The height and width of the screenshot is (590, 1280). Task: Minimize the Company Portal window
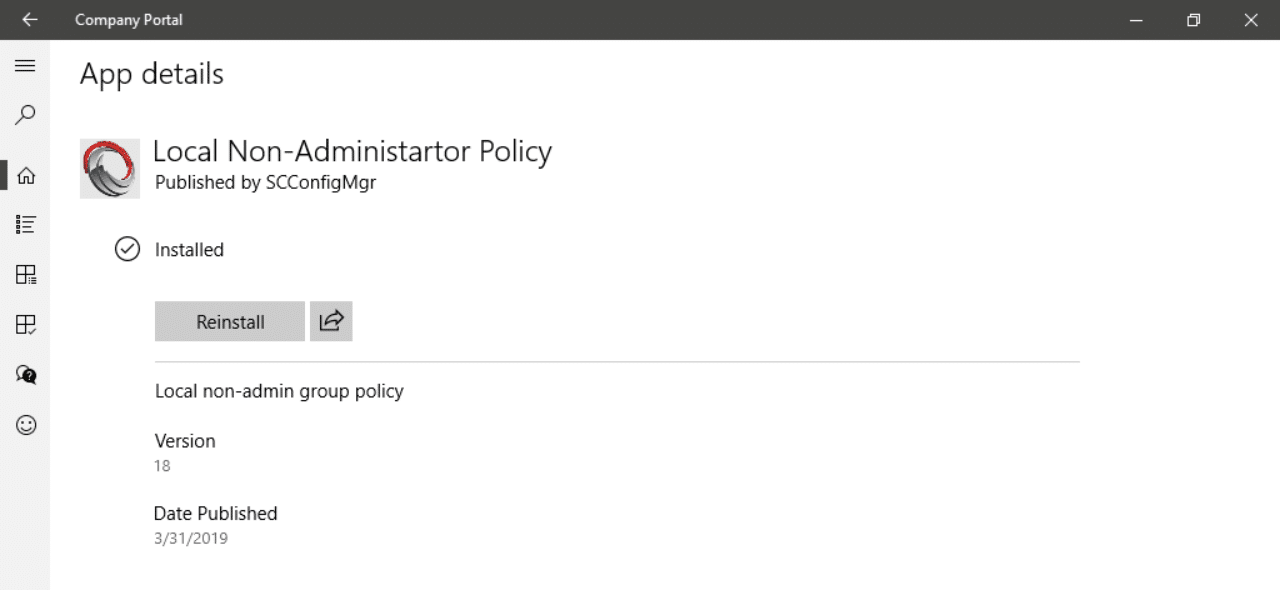pyautogui.click(x=1136, y=20)
